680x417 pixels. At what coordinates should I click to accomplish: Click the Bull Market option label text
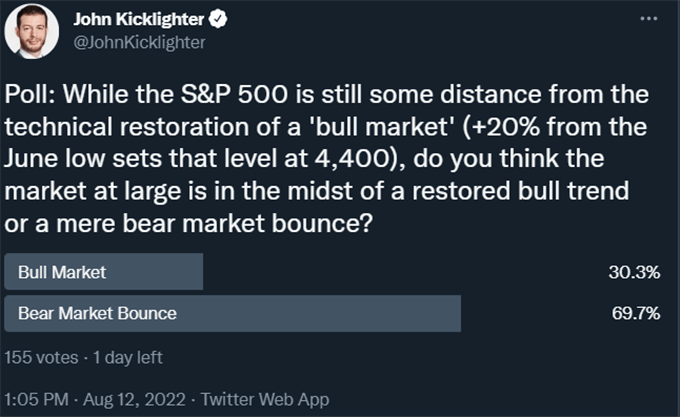[62, 272]
